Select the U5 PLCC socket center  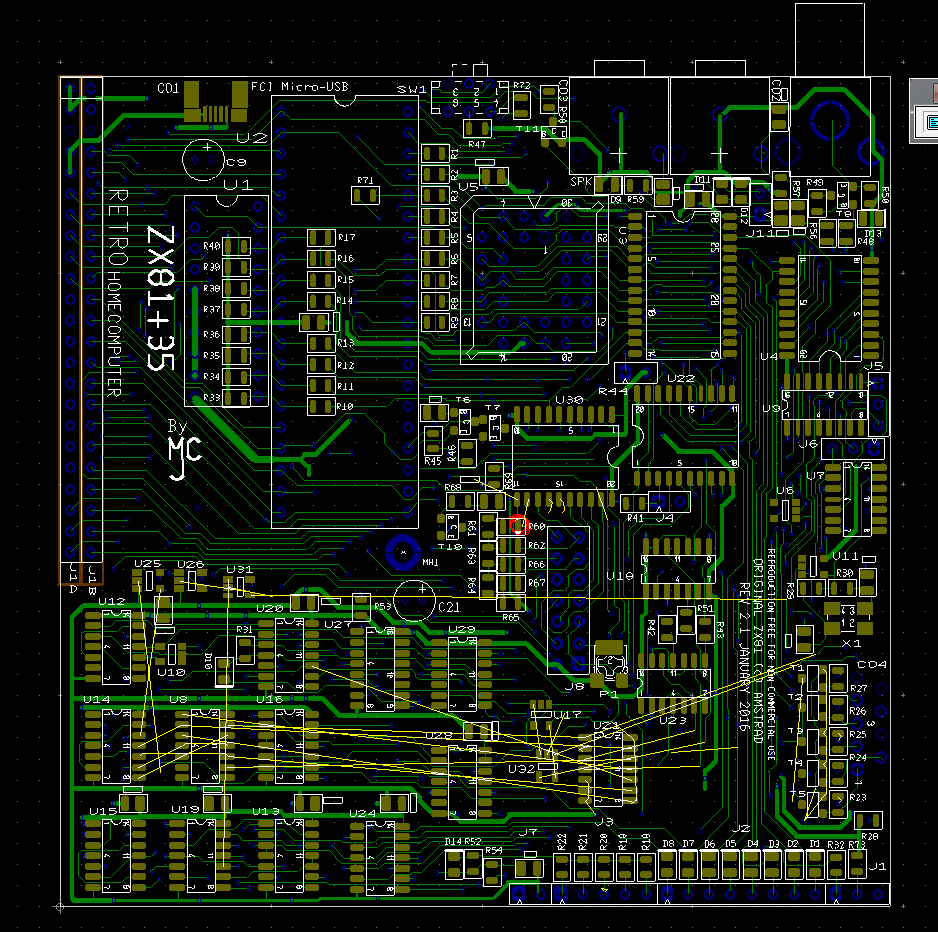pyautogui.click(x=534, y=280)
